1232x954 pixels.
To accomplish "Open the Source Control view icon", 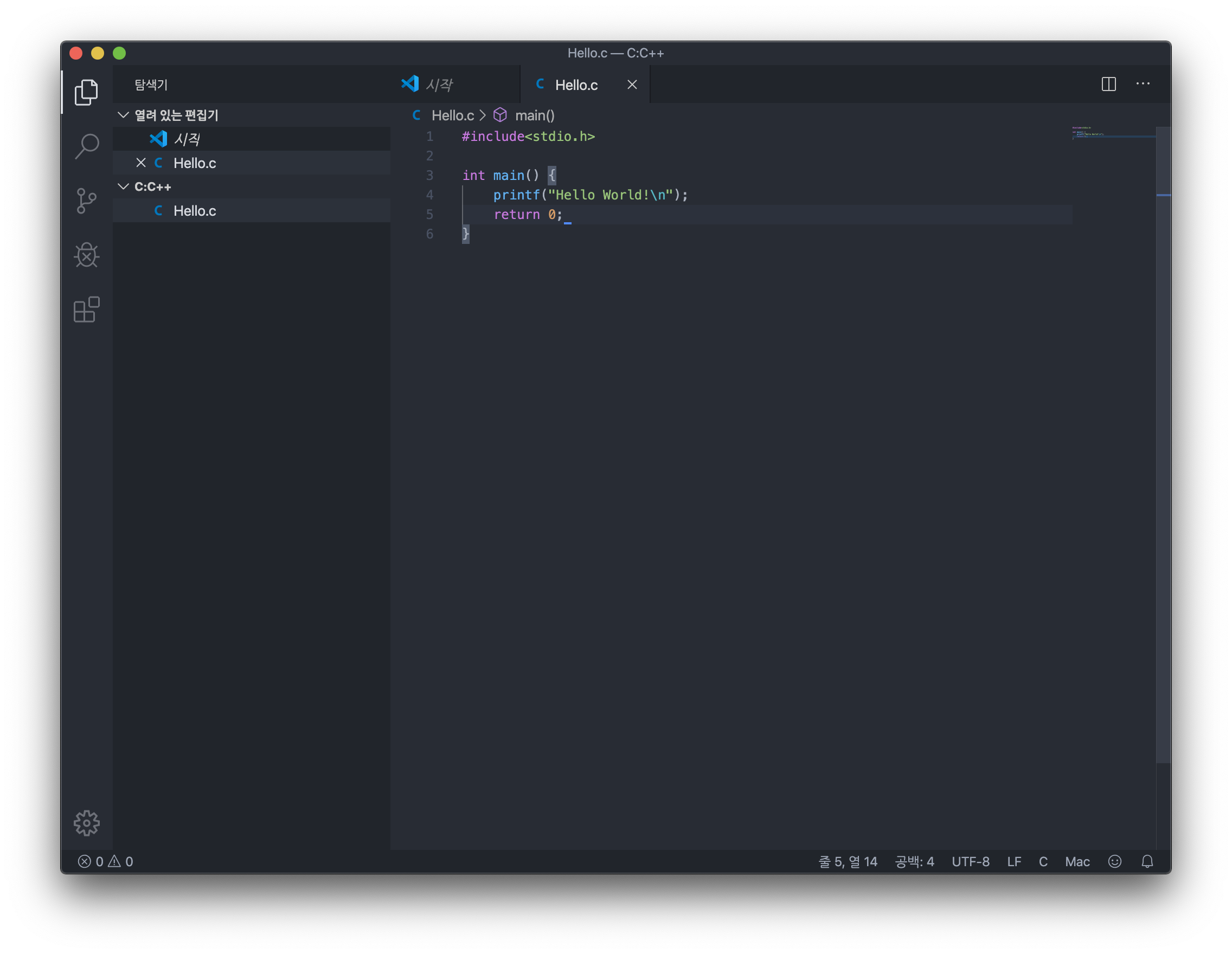I will (x=86, y=201).
